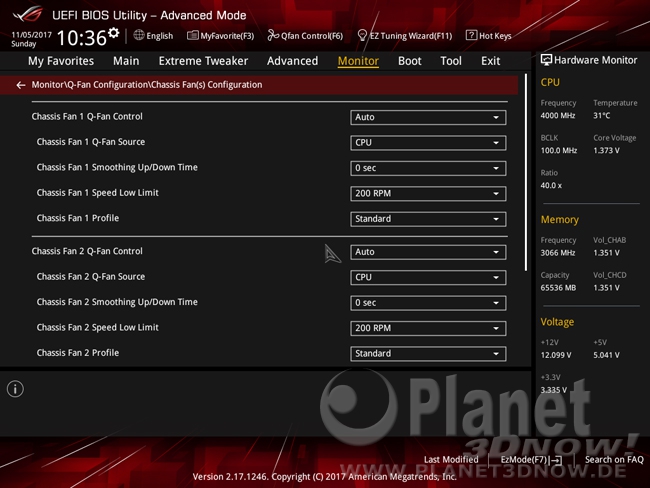650x488 pixels.
Task: Open Chassis Fan 1 Q-Fan Control dropdown
Action: pos(428,117)
